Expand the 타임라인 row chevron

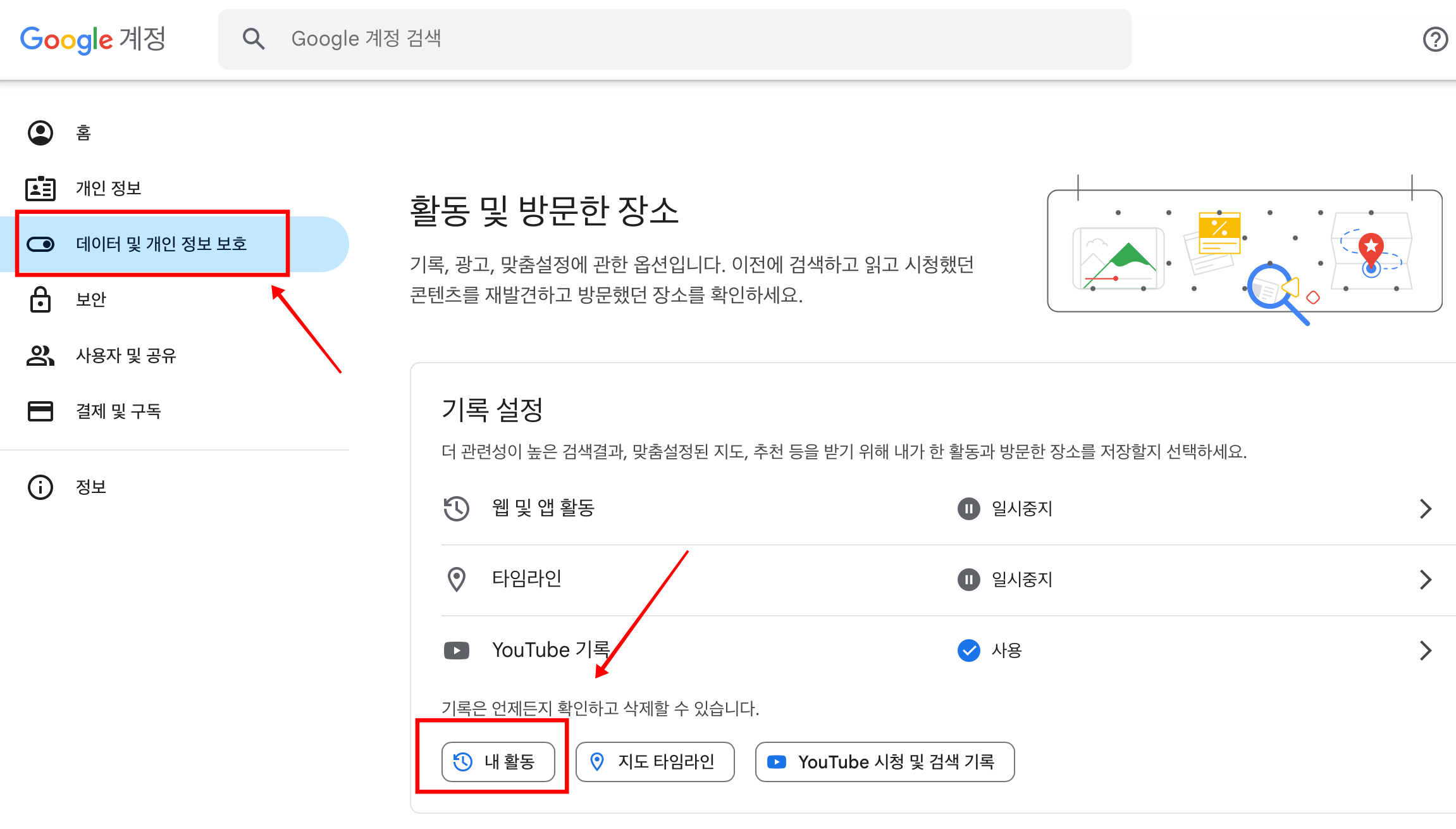tap(1425, 579)
